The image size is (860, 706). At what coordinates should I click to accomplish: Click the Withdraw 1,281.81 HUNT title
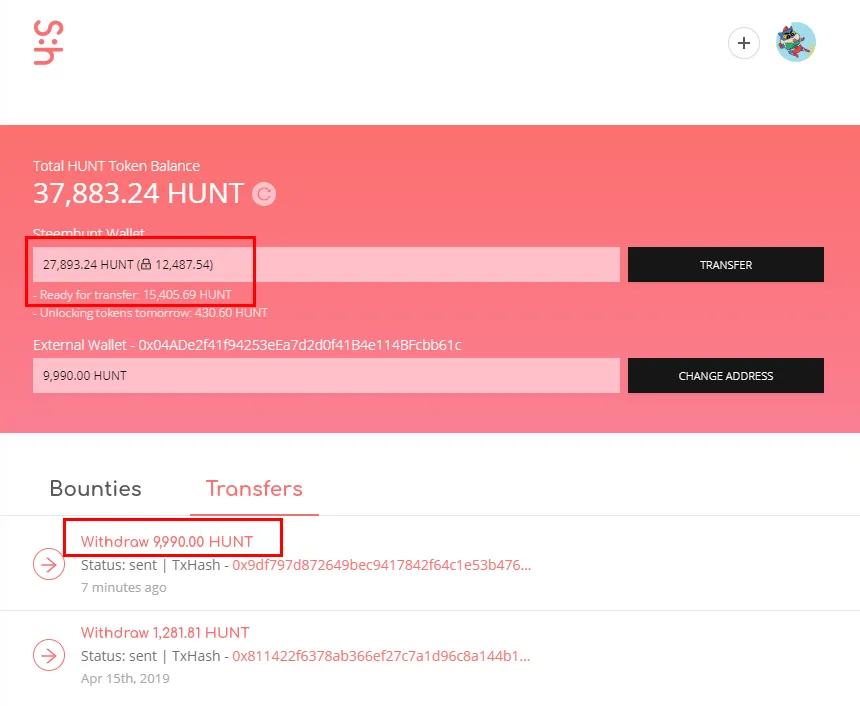point(165,632)
